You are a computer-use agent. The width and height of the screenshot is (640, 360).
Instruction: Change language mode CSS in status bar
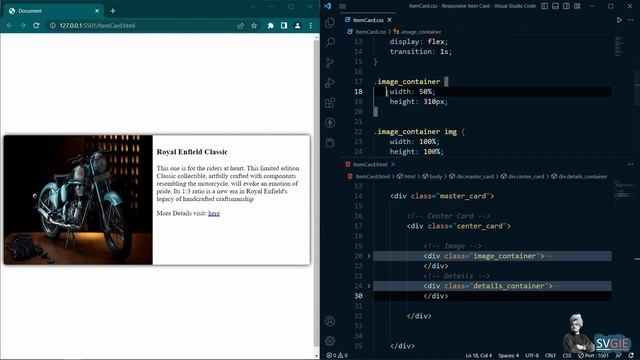tap(567, 356)
